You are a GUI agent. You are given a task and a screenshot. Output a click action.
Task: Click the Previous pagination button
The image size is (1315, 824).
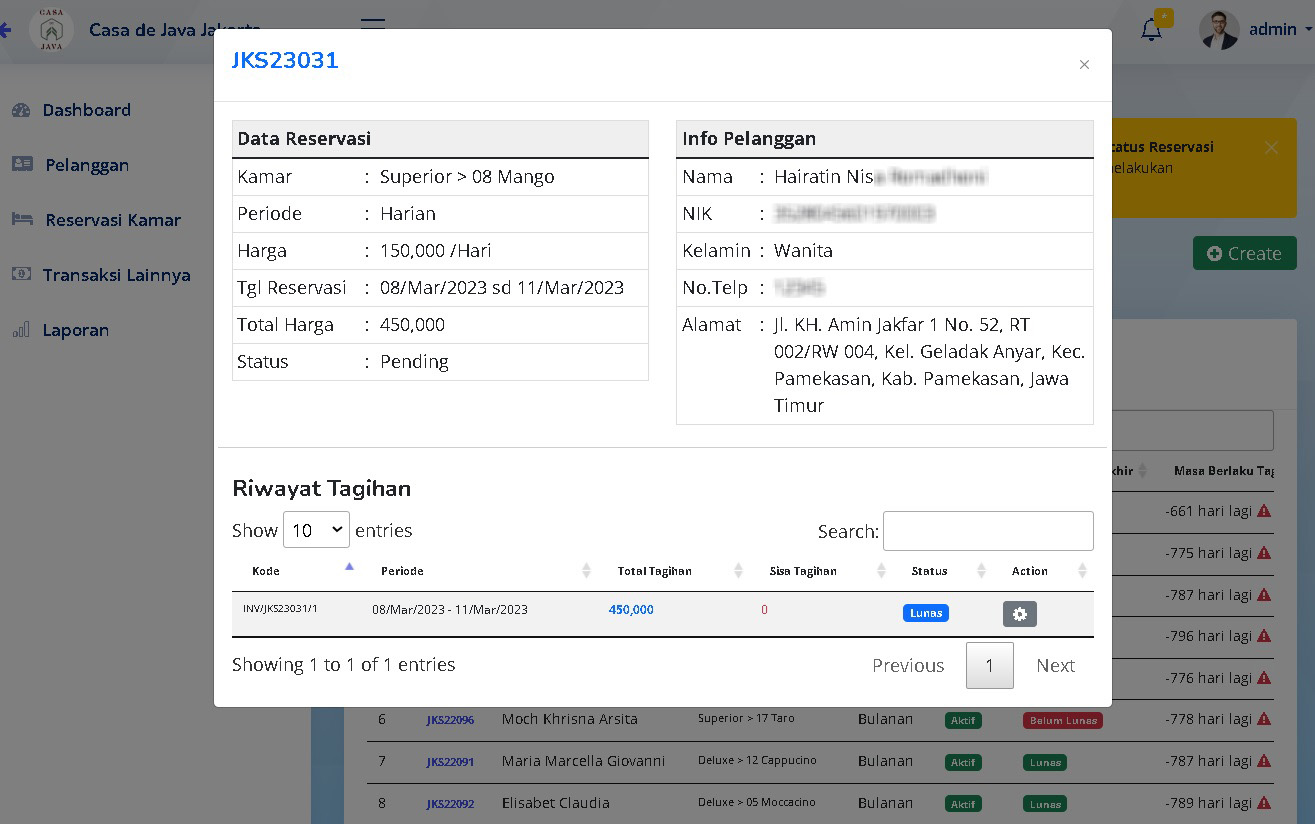[908, 665]
